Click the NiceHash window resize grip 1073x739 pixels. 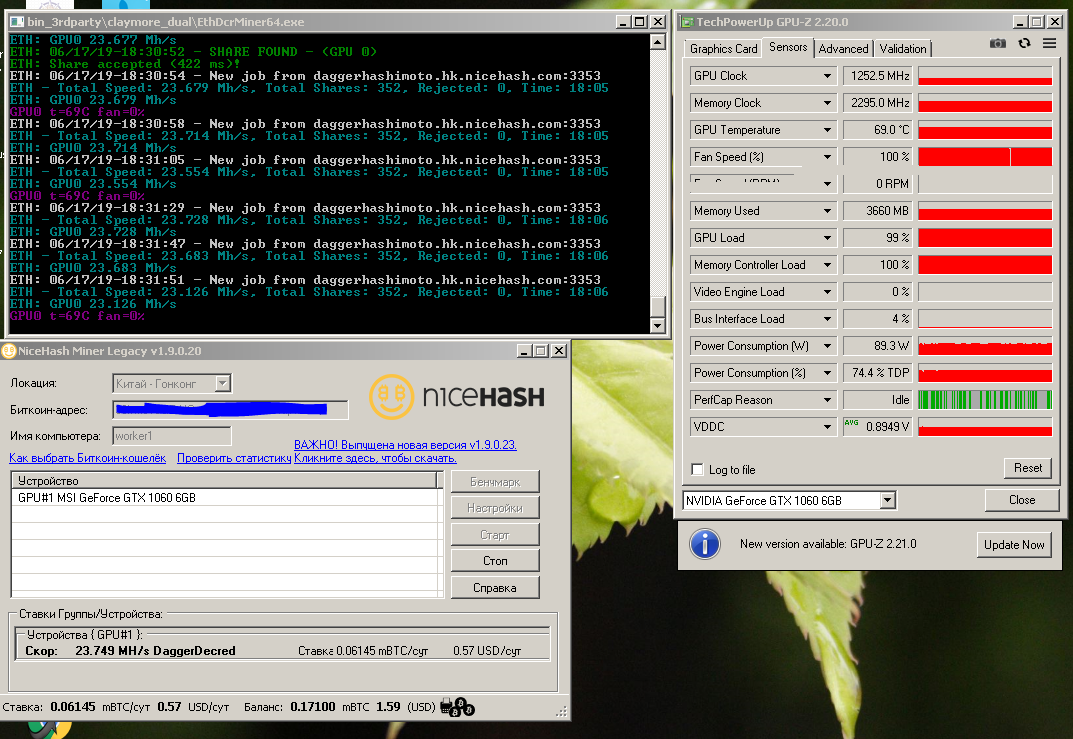tap(562, 712)
